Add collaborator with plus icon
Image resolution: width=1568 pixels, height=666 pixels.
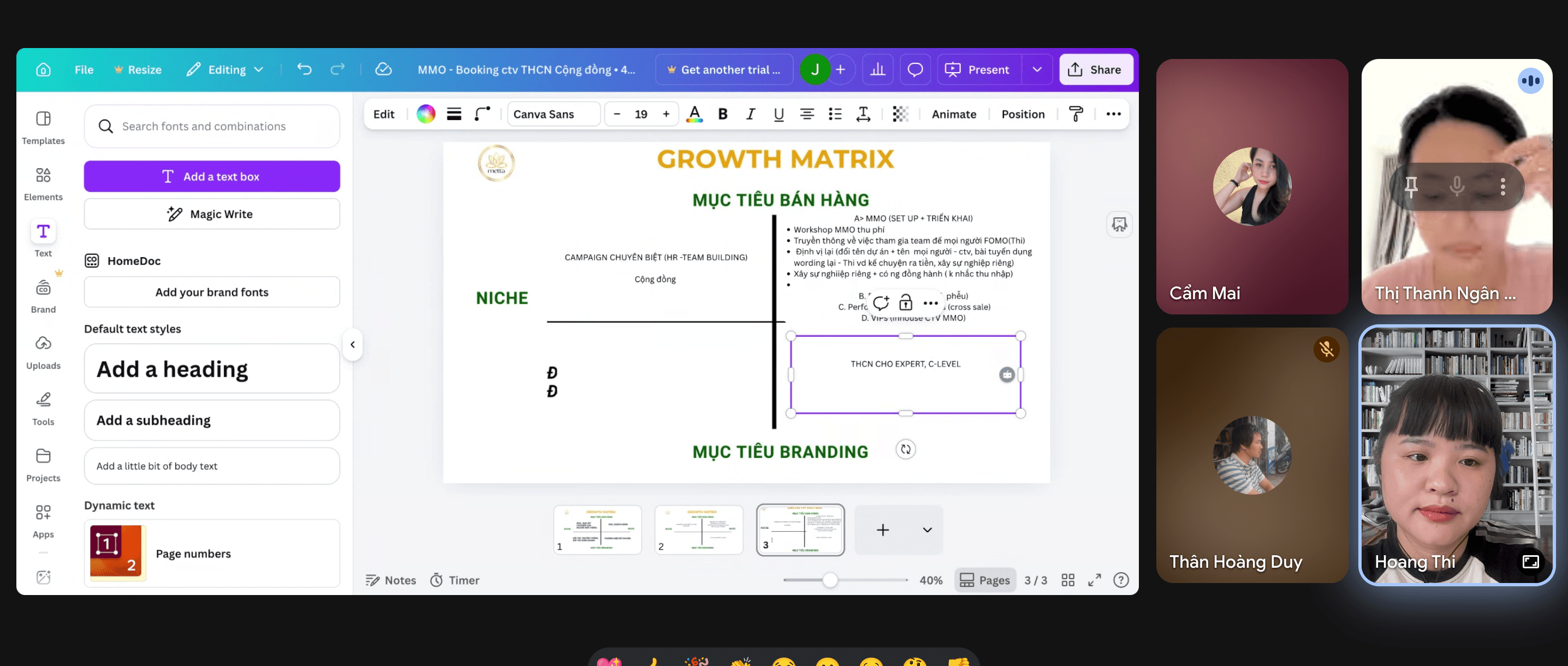click(841, 70)
